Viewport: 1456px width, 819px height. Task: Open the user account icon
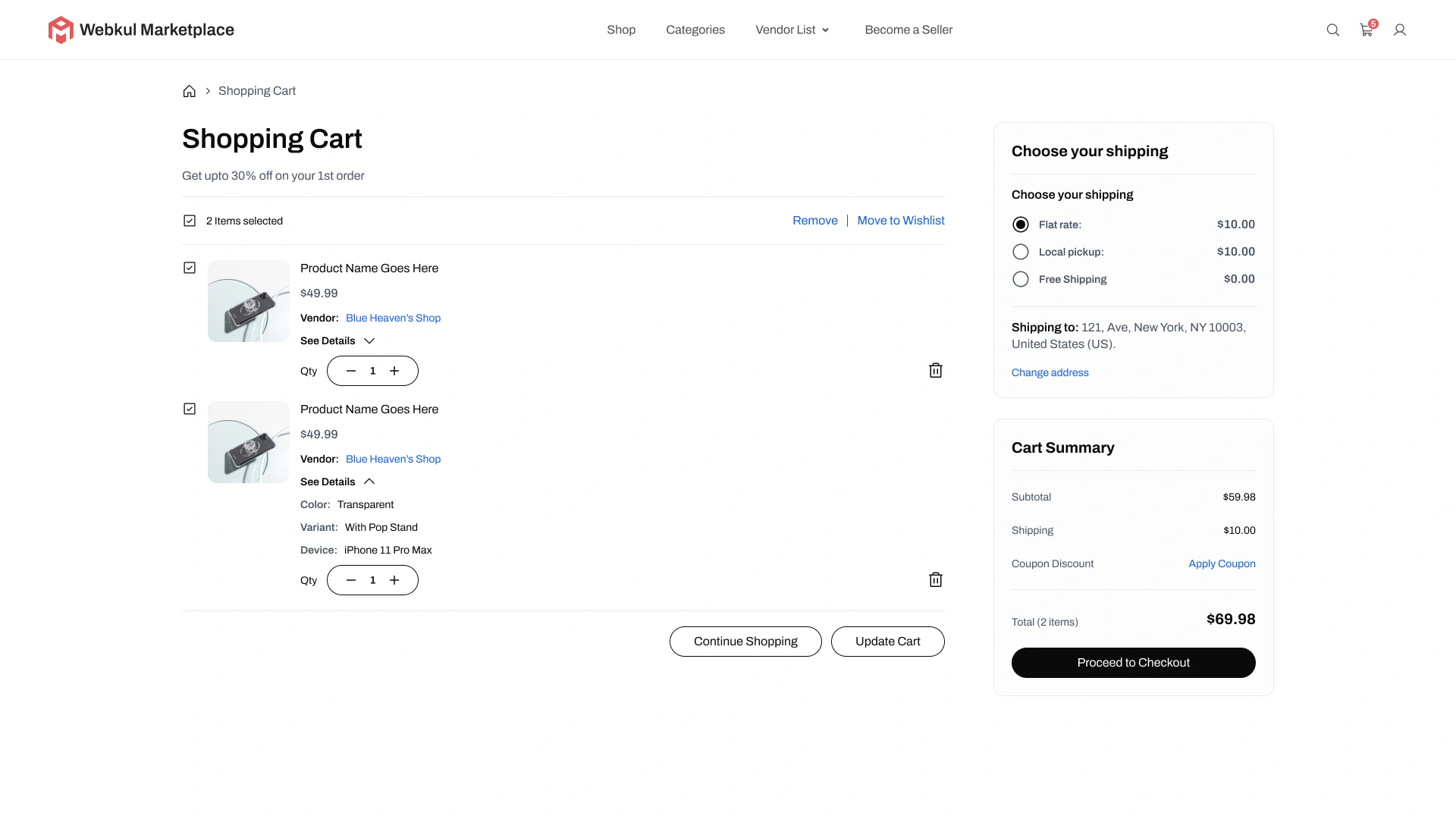(x=1400, y=30)
